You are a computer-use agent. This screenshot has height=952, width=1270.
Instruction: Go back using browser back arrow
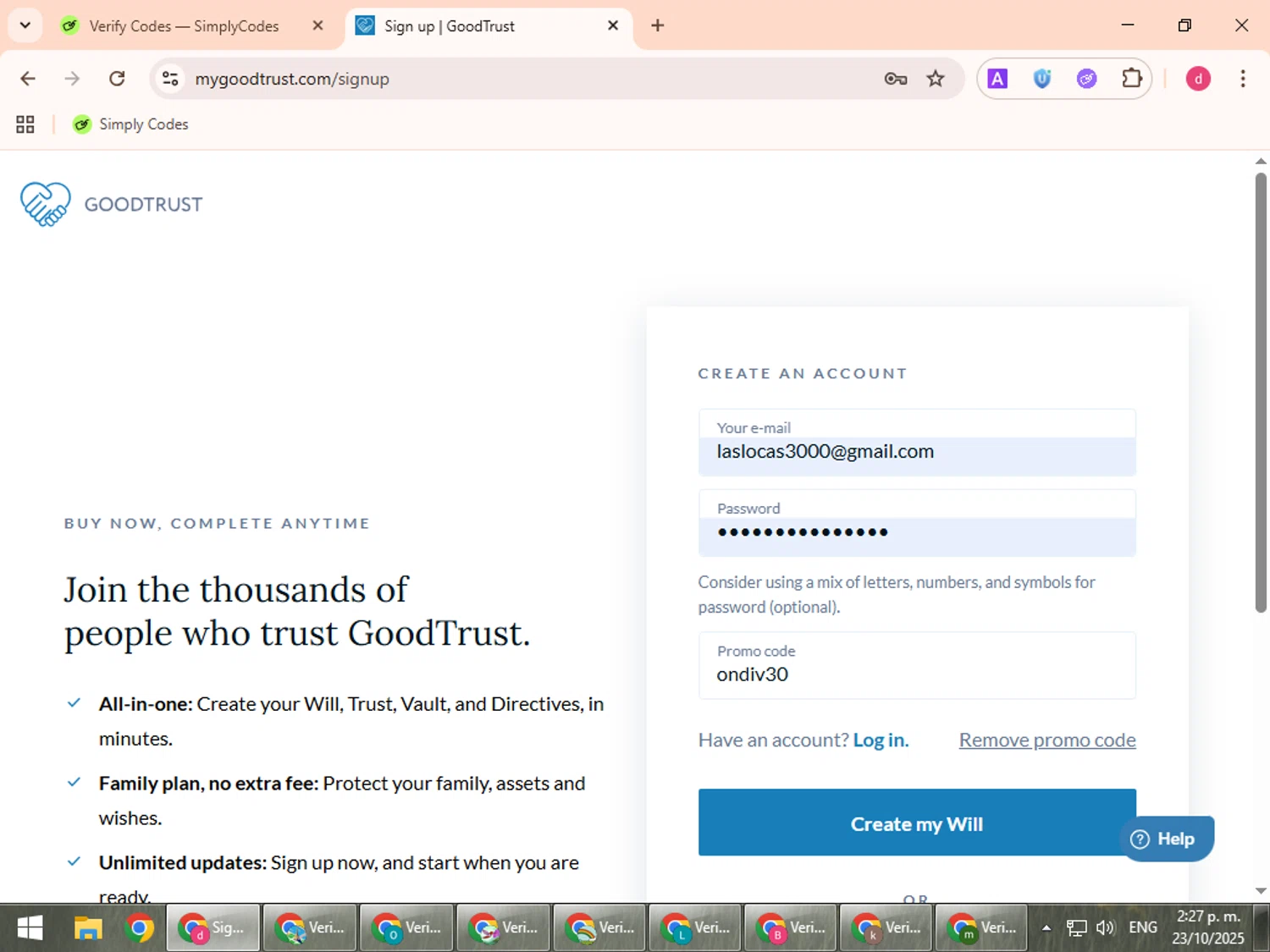click(28, 79)
